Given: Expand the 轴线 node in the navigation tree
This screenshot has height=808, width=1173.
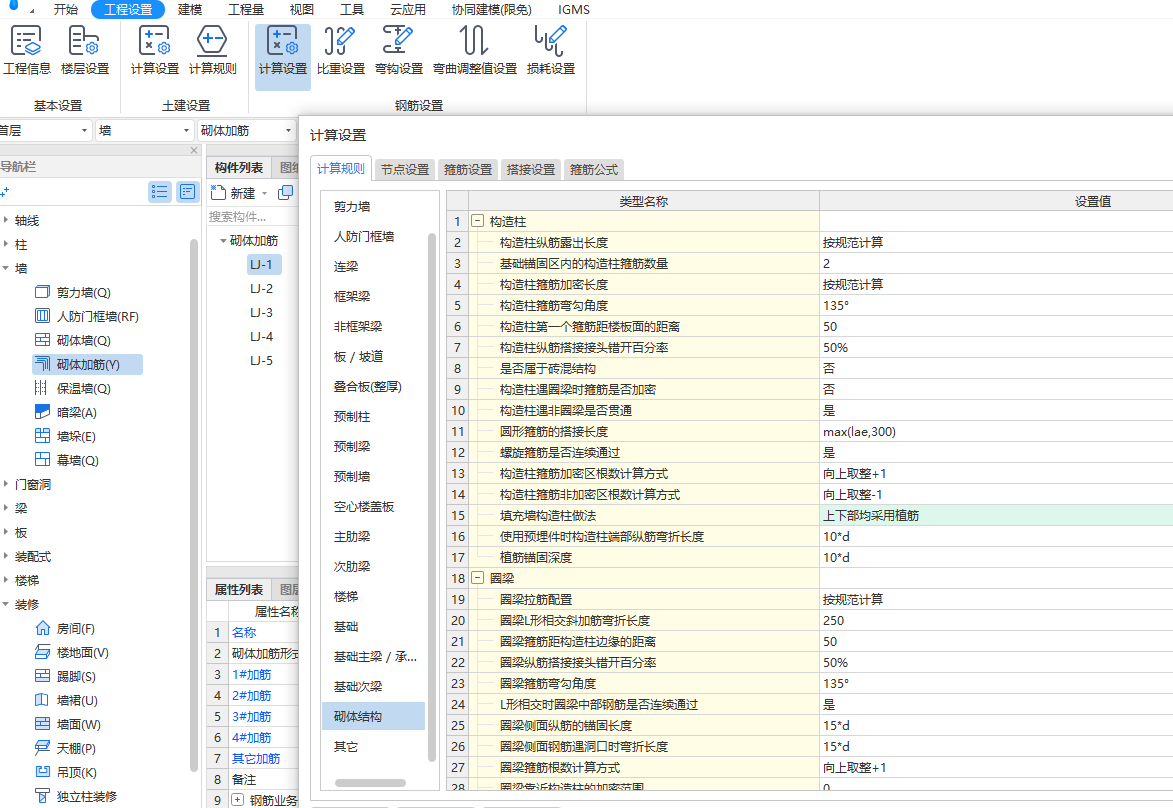Looking at the screenshot, I should click(6, 220).
